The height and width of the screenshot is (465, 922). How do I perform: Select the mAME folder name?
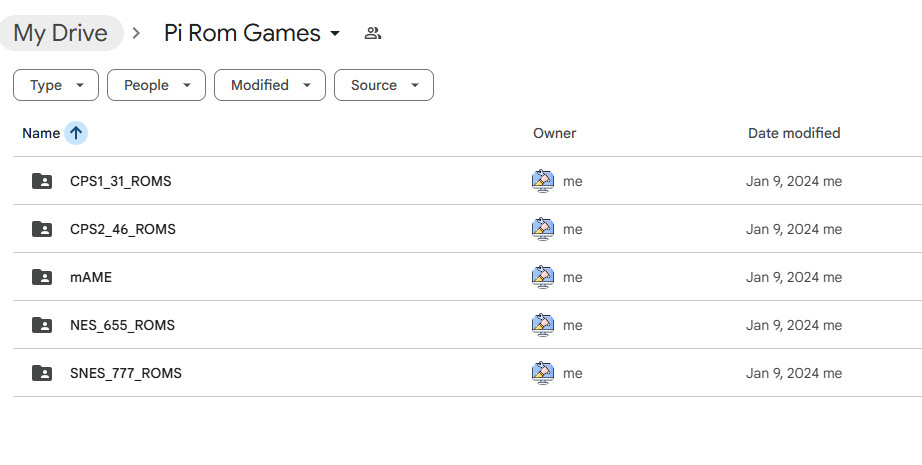click(91, 277)
